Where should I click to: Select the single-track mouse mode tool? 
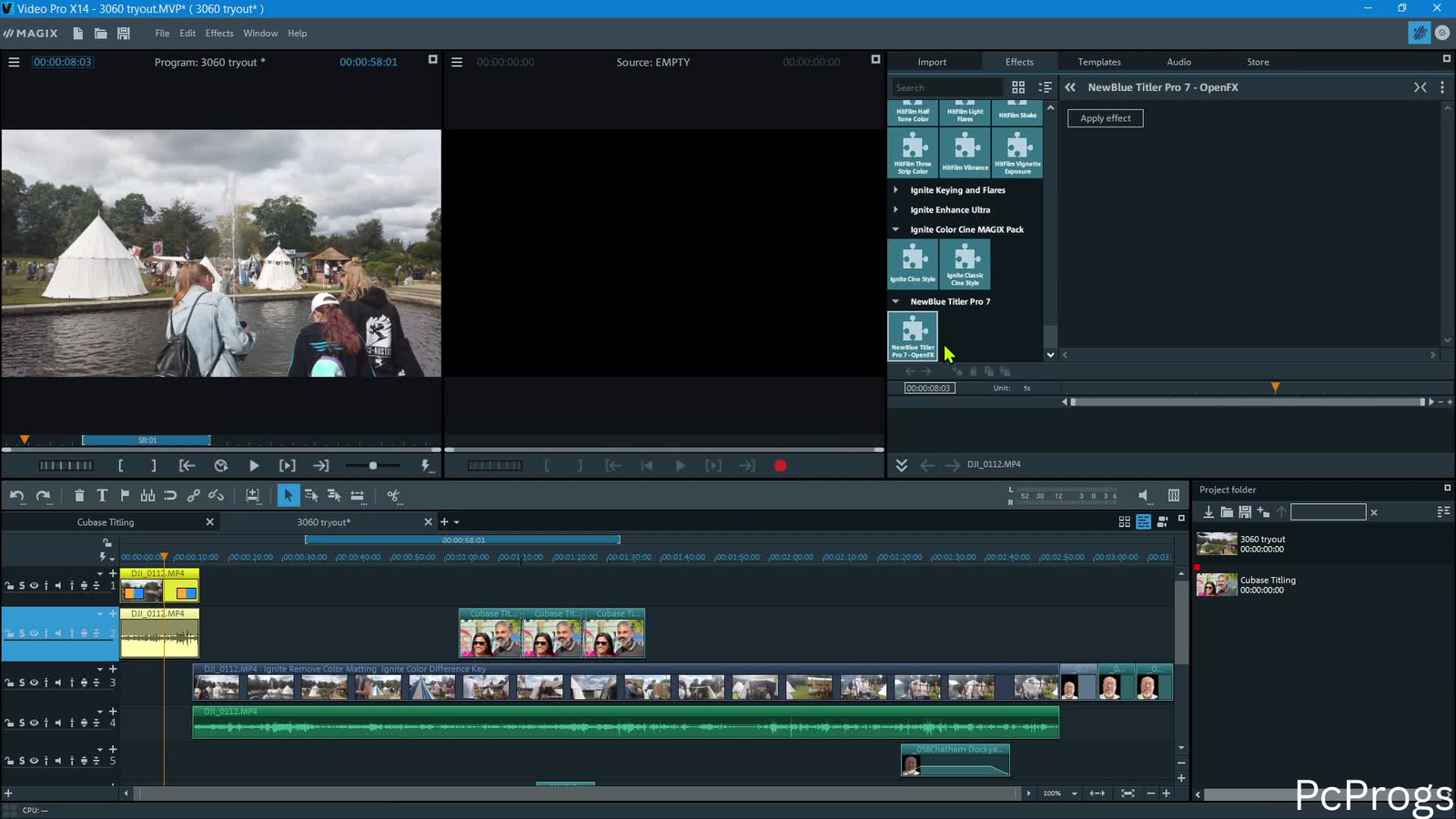311,496
